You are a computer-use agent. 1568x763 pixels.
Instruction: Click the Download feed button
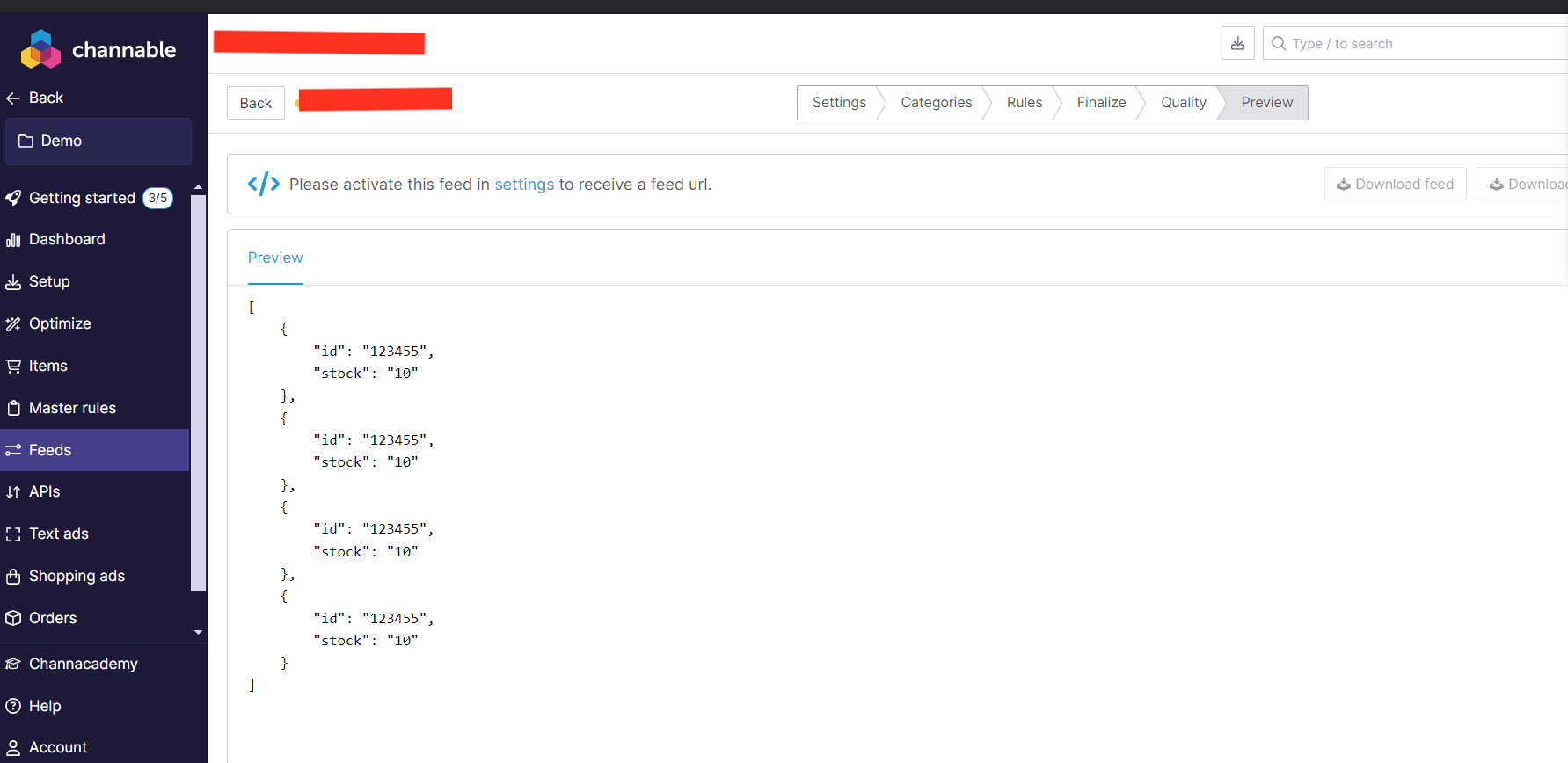(x=1395, y=184)
